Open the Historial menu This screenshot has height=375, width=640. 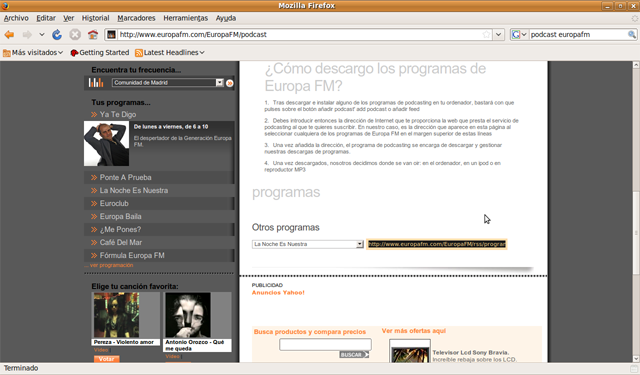click(x=96, y=18)
